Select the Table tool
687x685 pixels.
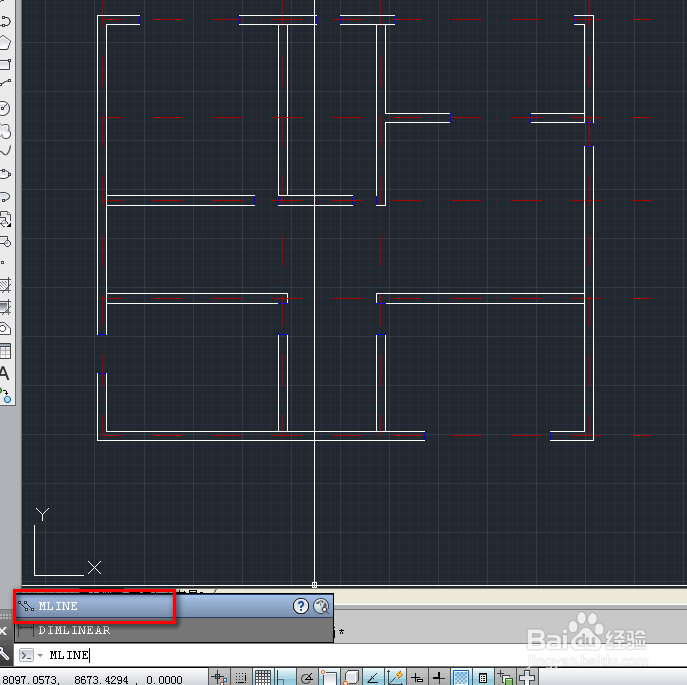(x=5, y=351)
